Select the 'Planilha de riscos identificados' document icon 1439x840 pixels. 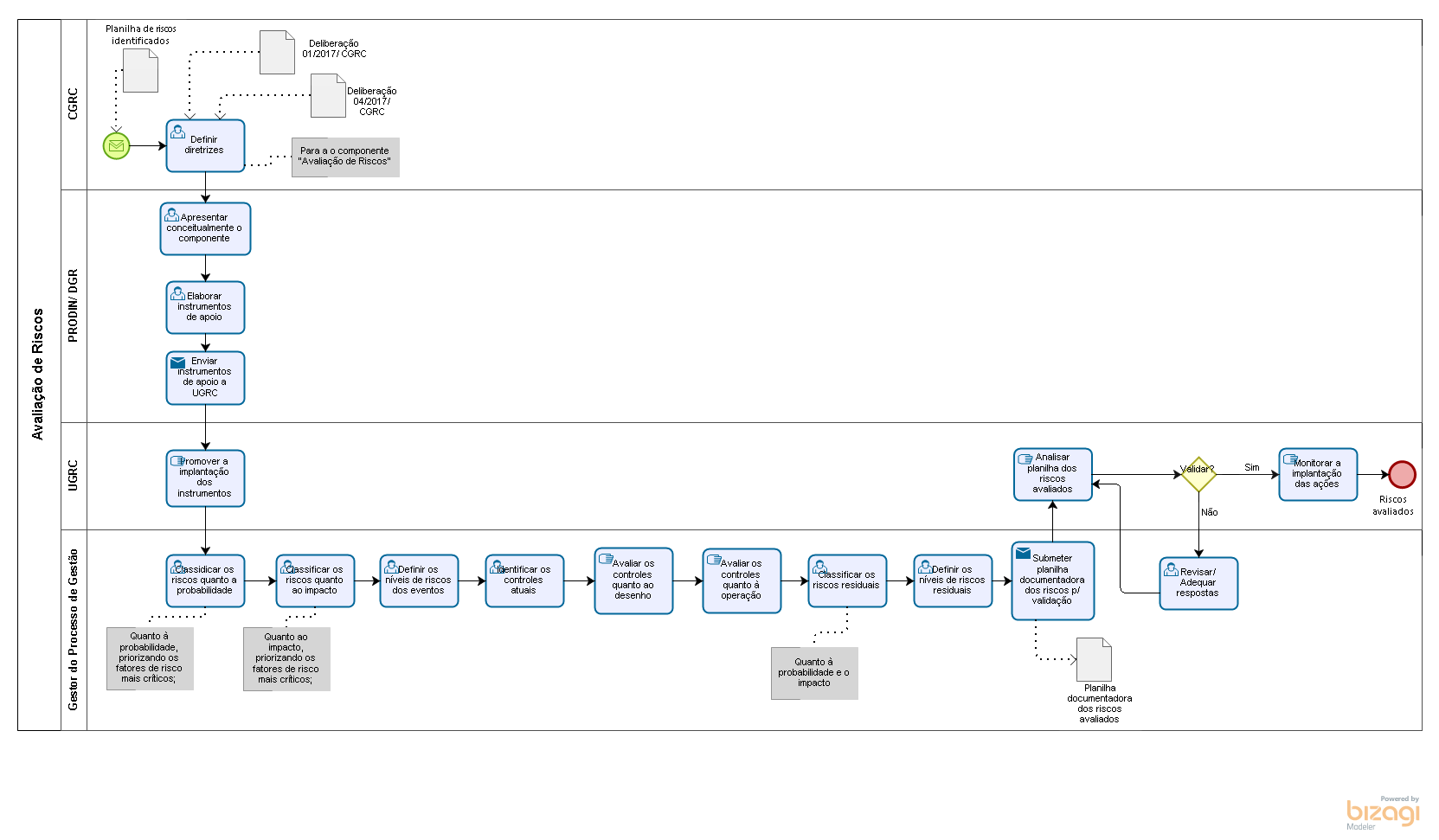[x=140, y=70]
